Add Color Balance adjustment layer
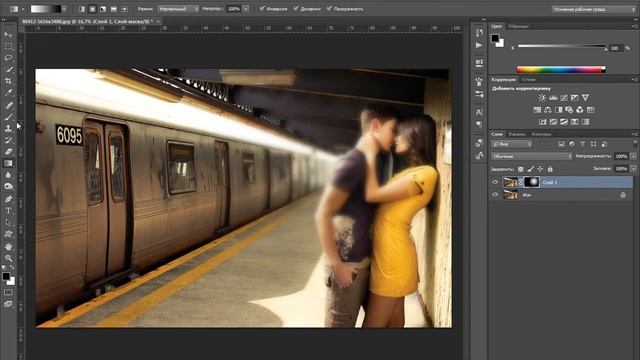The height and width of the screenshot is (360, 640). pos(548,110)
